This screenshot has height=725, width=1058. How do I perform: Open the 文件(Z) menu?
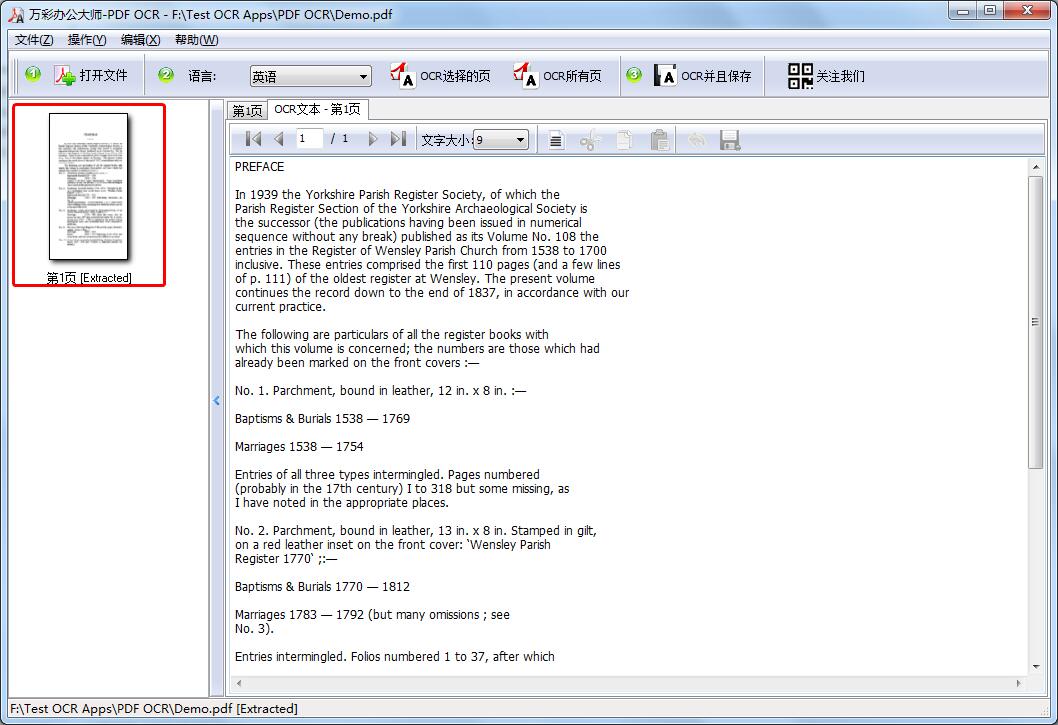34,40
